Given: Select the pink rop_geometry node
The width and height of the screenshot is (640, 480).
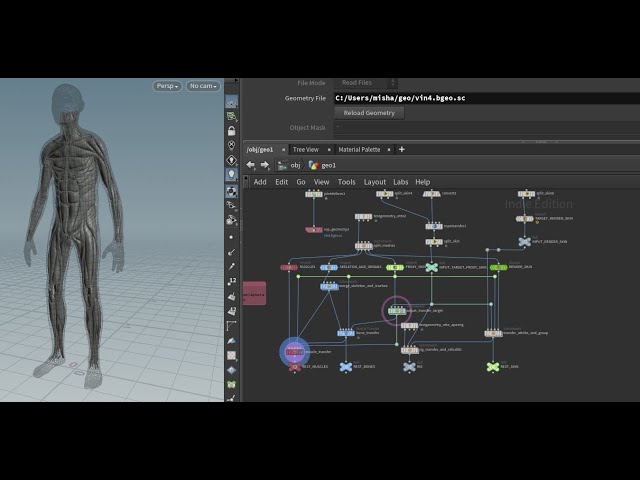Looking at the screenshot, I should coord(314,230).
